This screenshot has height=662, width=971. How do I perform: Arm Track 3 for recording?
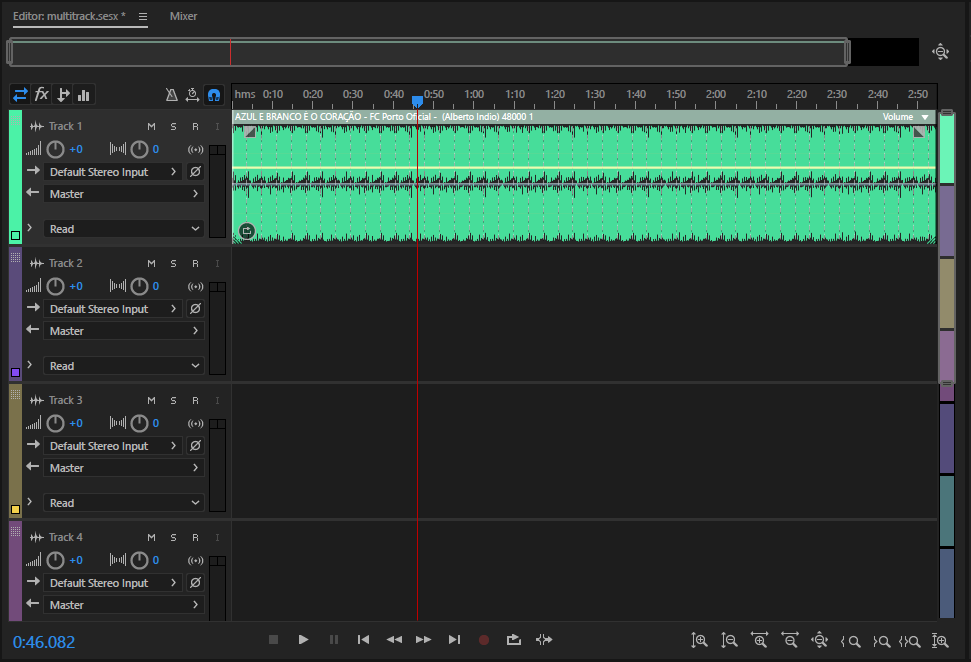tap(195, 400)
